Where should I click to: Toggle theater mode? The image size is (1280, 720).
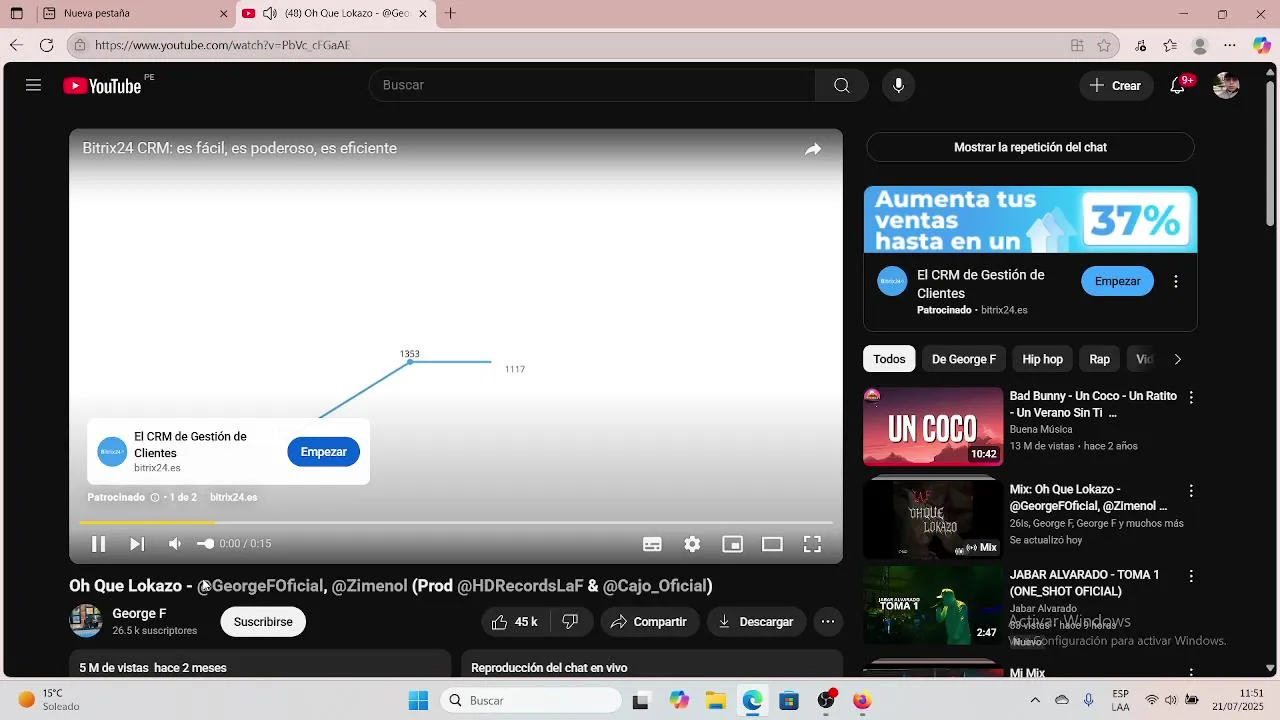tap(772, 544)
